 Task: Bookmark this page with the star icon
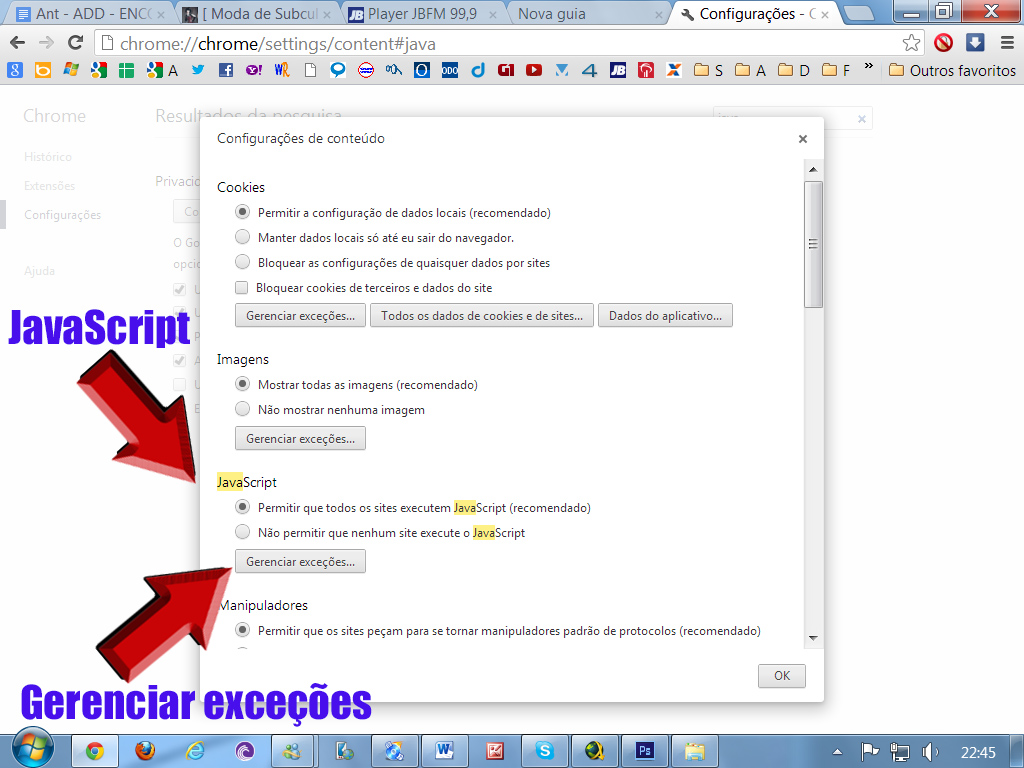(x=911, y=43)
